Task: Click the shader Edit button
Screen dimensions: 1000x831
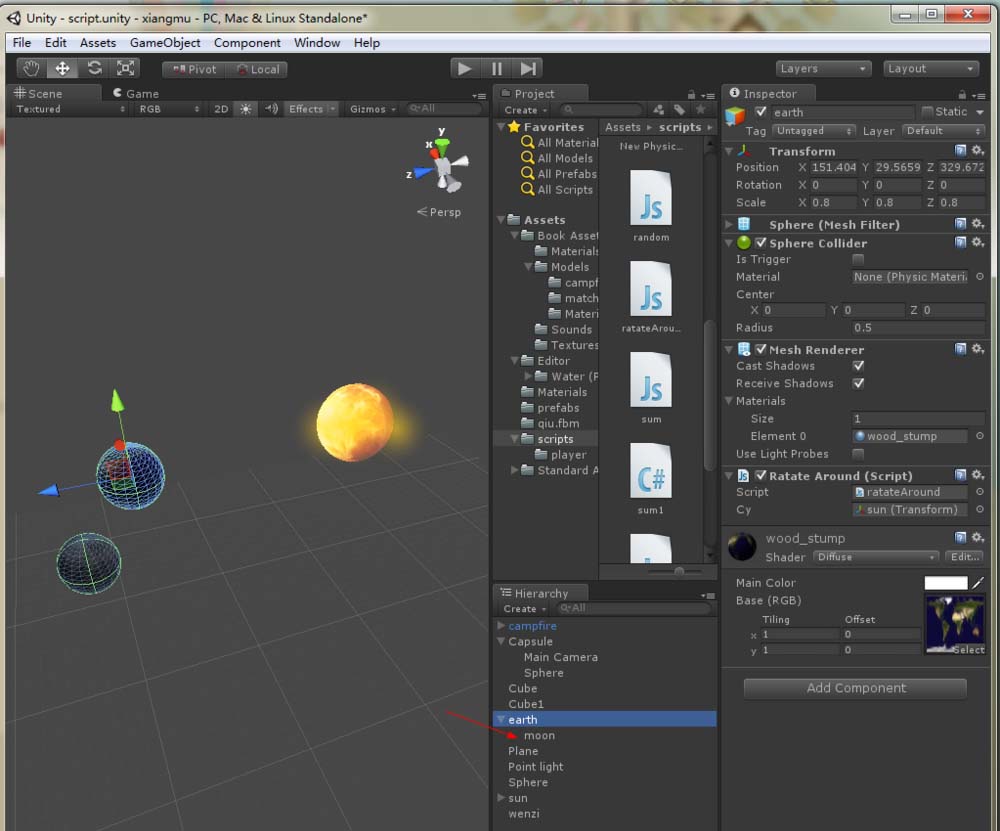Action: [964, 557]
